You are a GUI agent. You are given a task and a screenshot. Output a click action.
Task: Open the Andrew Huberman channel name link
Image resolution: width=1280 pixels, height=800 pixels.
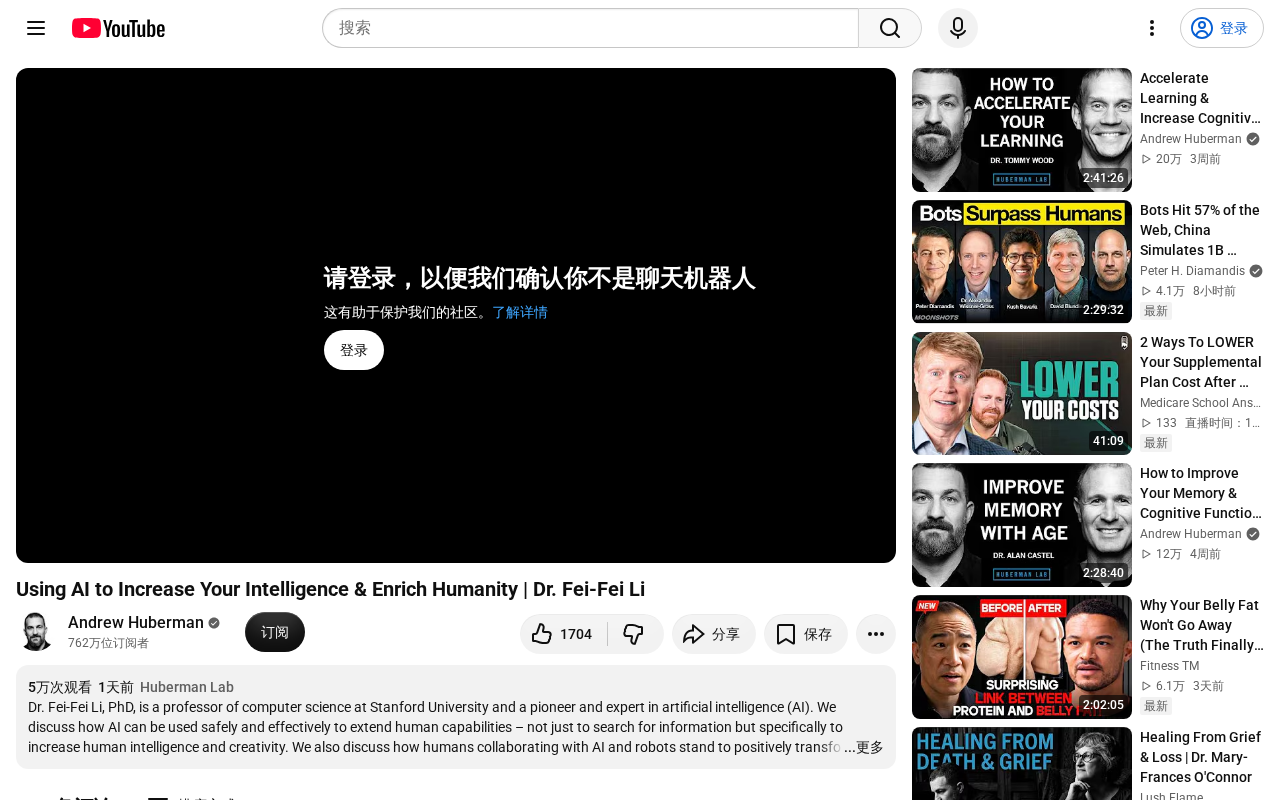tap(136, 623)
